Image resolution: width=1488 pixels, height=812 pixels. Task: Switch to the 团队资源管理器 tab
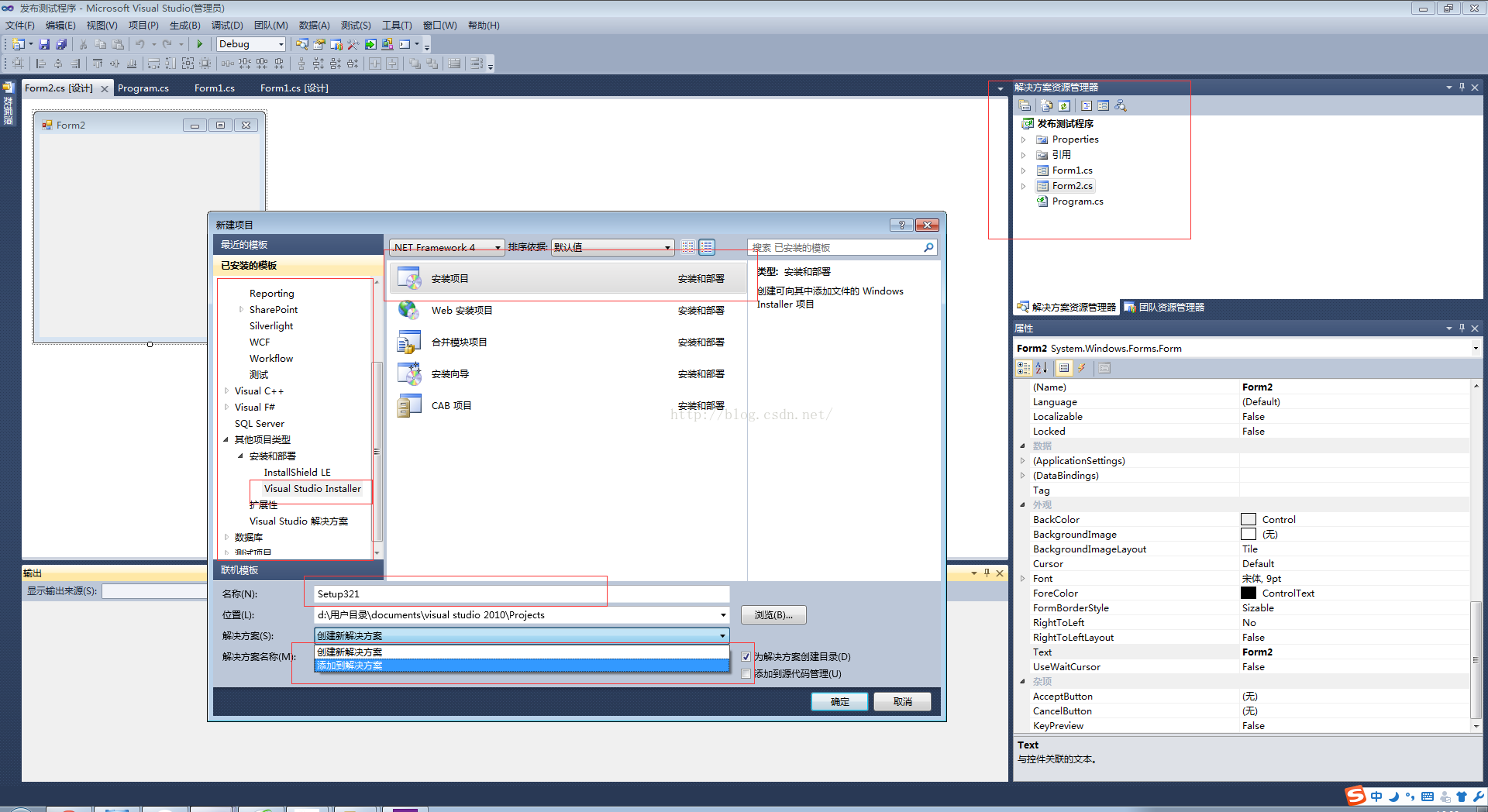[x=1164, y=308]
